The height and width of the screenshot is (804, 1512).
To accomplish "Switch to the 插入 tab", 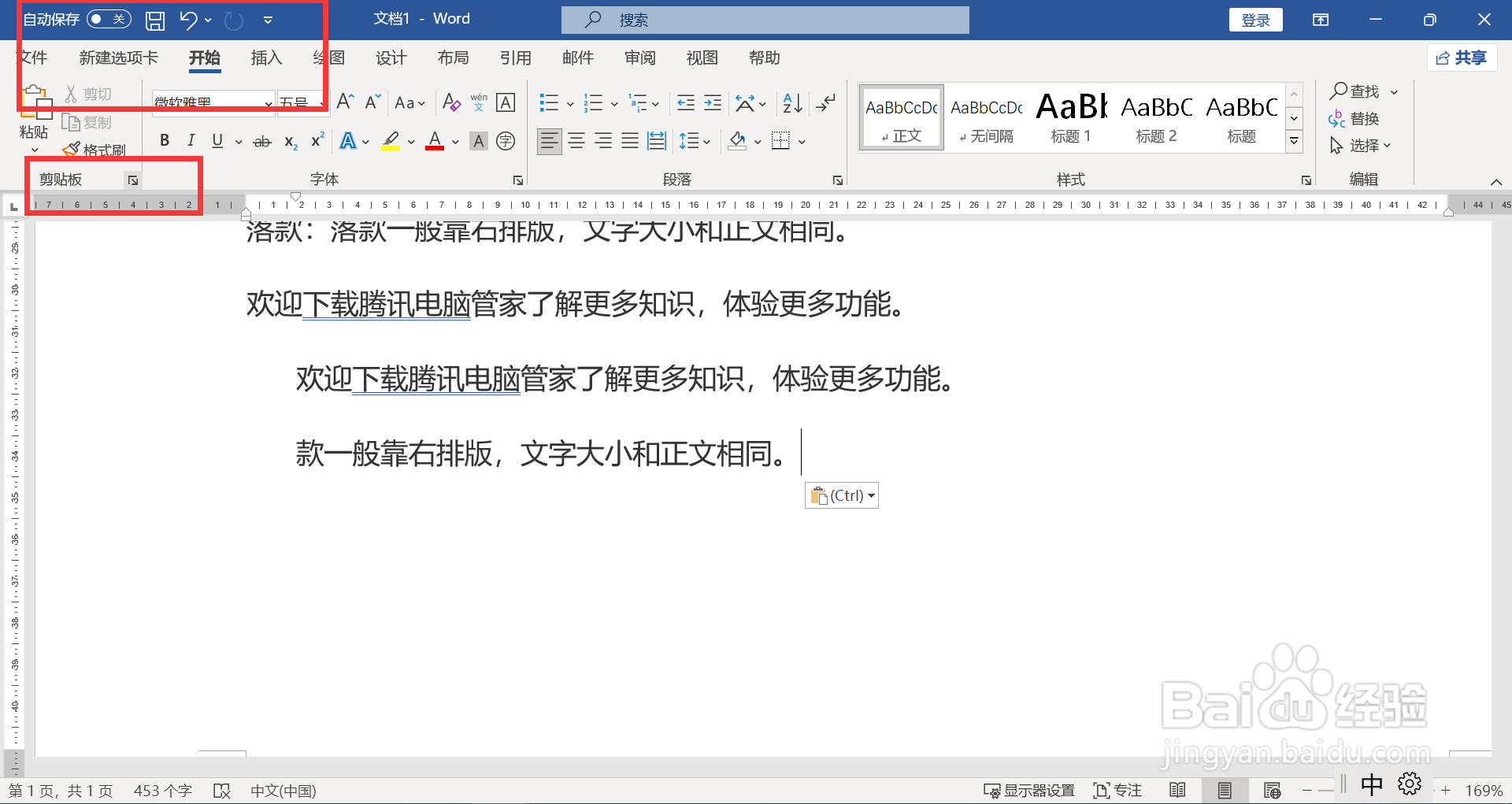I will coord(266,57).
